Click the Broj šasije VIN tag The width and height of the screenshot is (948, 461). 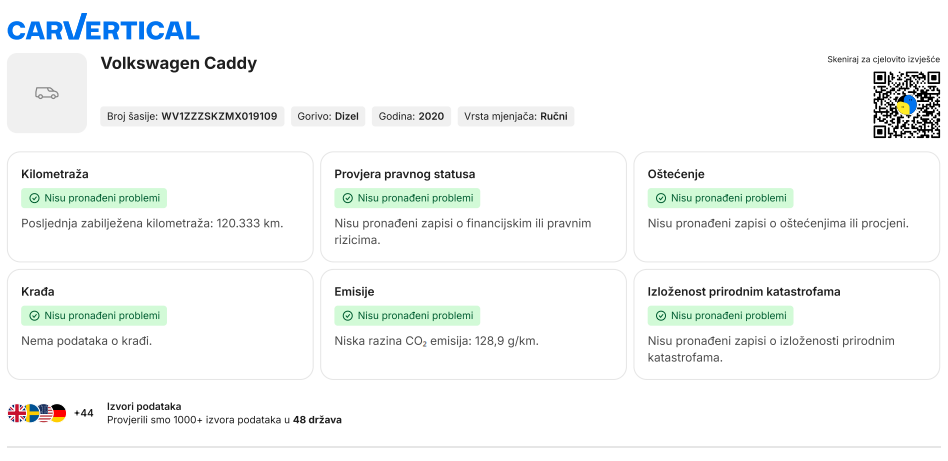pyautogui.click(x=192, y=116)
